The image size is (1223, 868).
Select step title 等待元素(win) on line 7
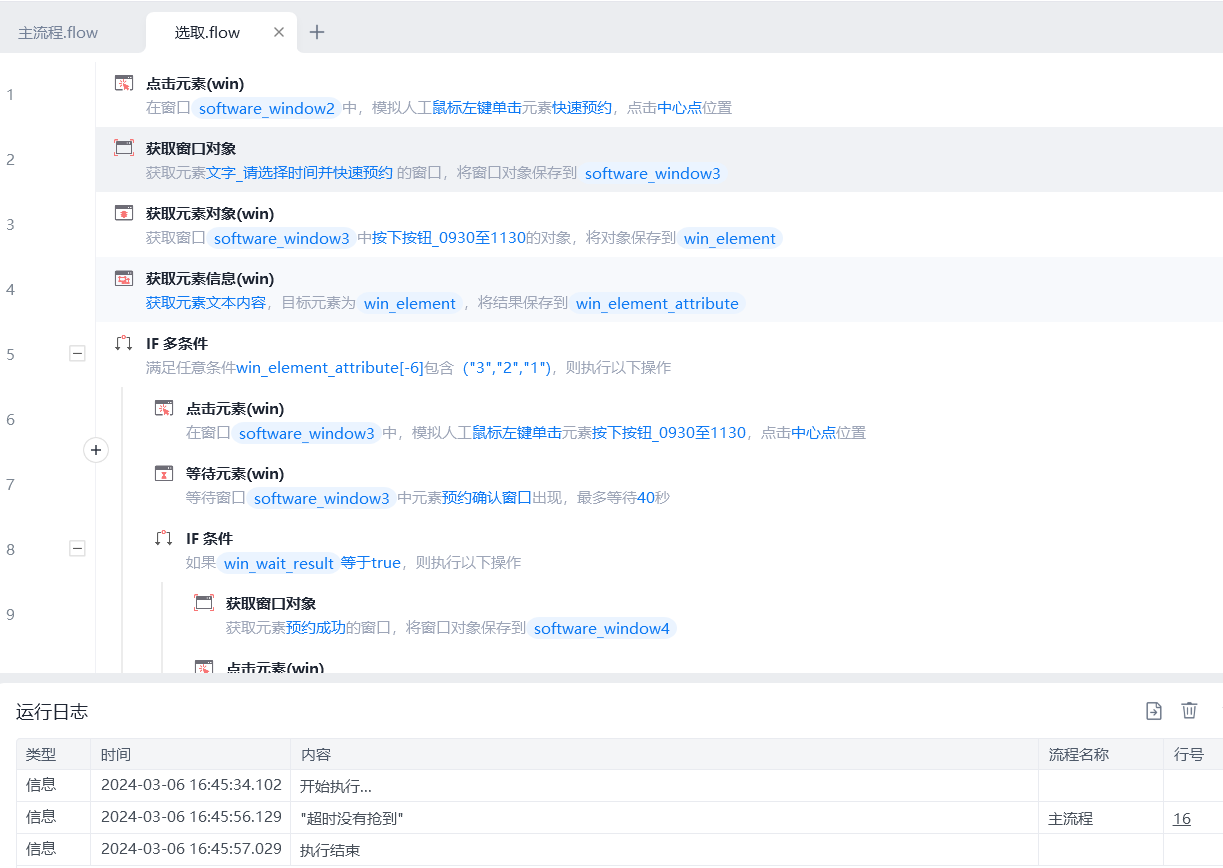235,473
